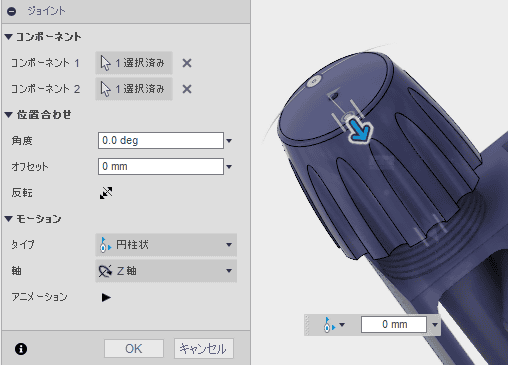Clear the コンポーネント 1 selection
The width and height of the screenshot is (508, 365).
point(187,63)
